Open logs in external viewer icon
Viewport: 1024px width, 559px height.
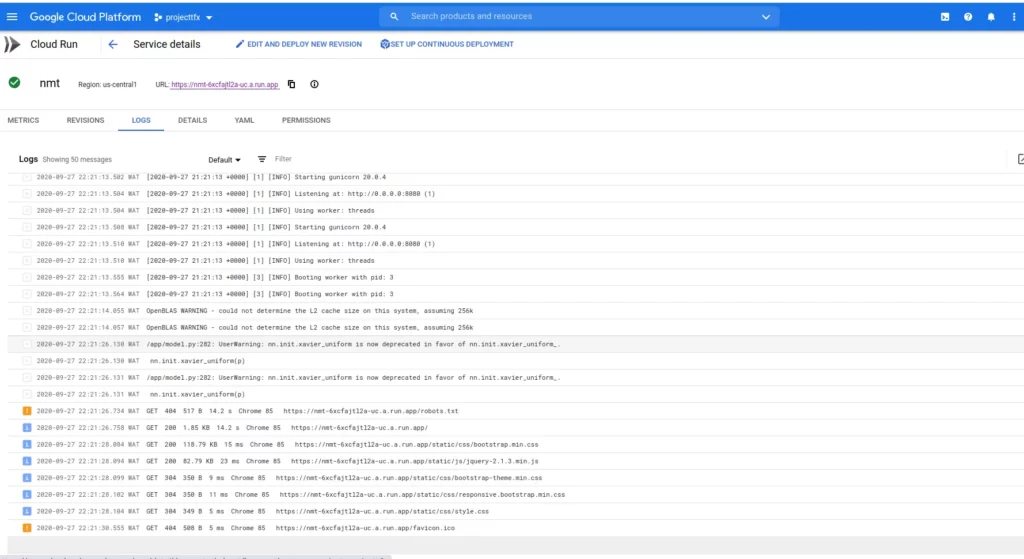[x=1020, y=159]
